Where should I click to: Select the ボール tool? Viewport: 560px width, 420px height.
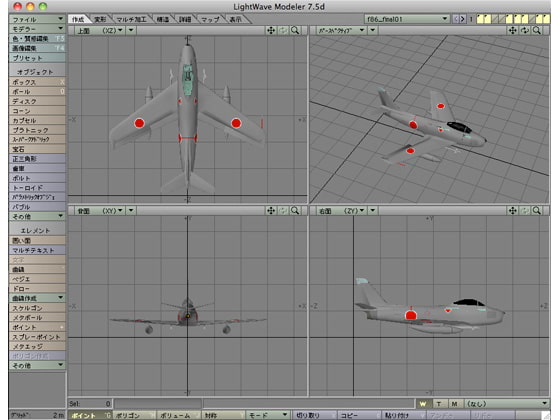37,91
